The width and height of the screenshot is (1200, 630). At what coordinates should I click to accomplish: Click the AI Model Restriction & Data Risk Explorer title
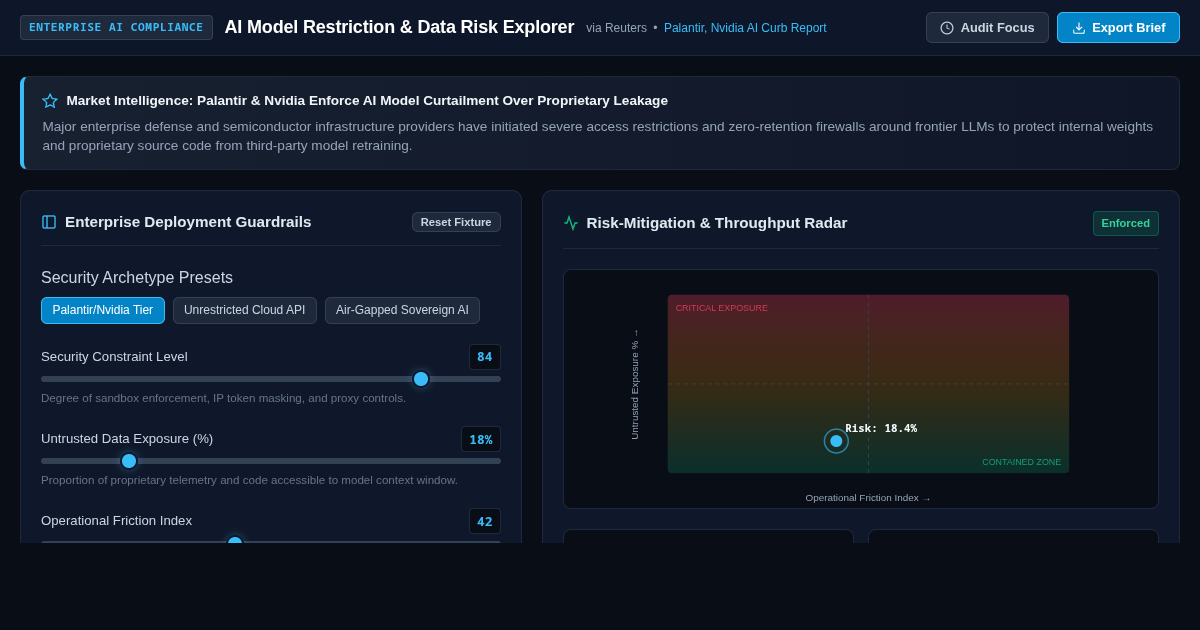[399, 27]
